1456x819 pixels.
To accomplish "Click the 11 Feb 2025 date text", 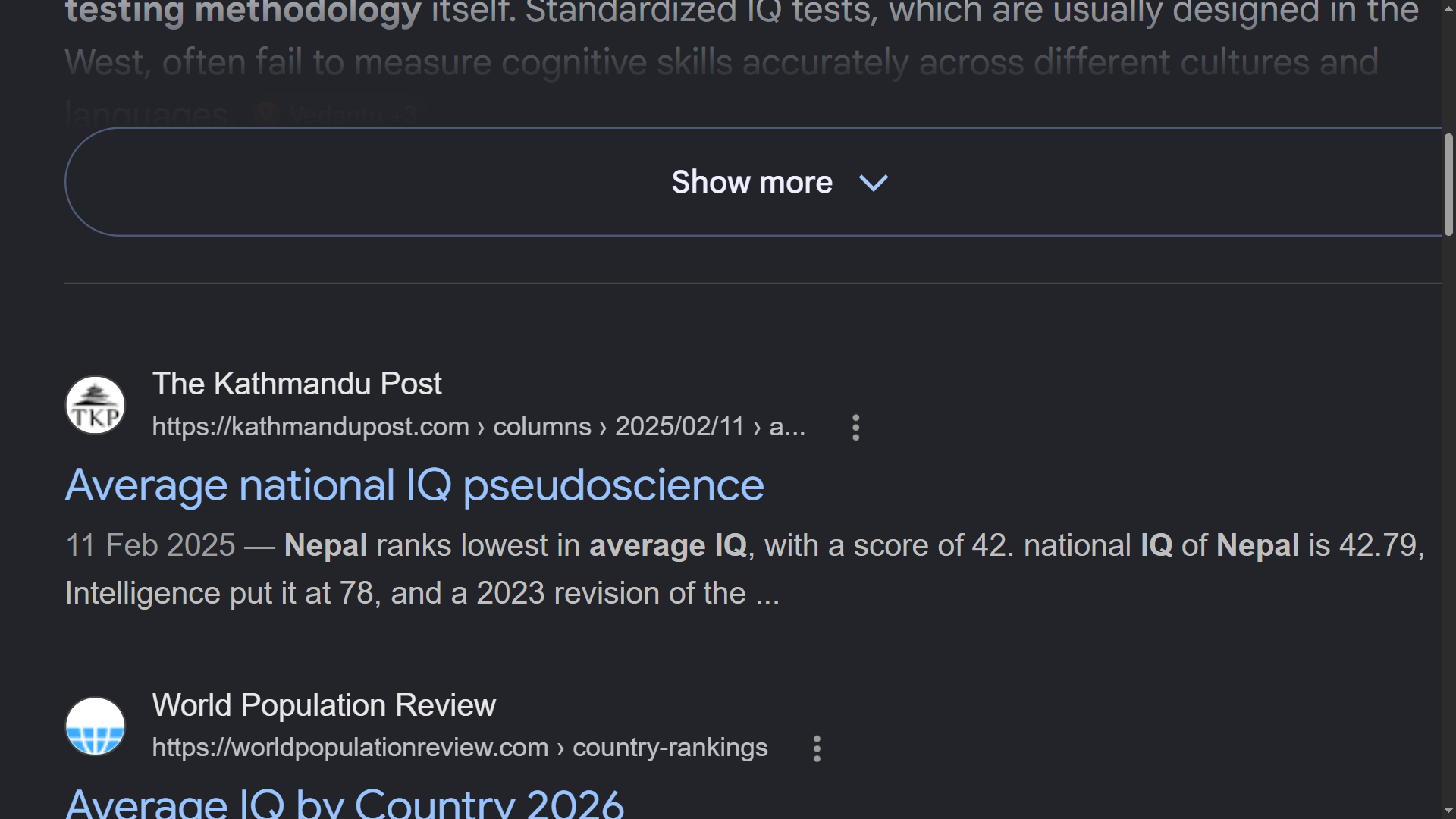I will coord(151,546).
